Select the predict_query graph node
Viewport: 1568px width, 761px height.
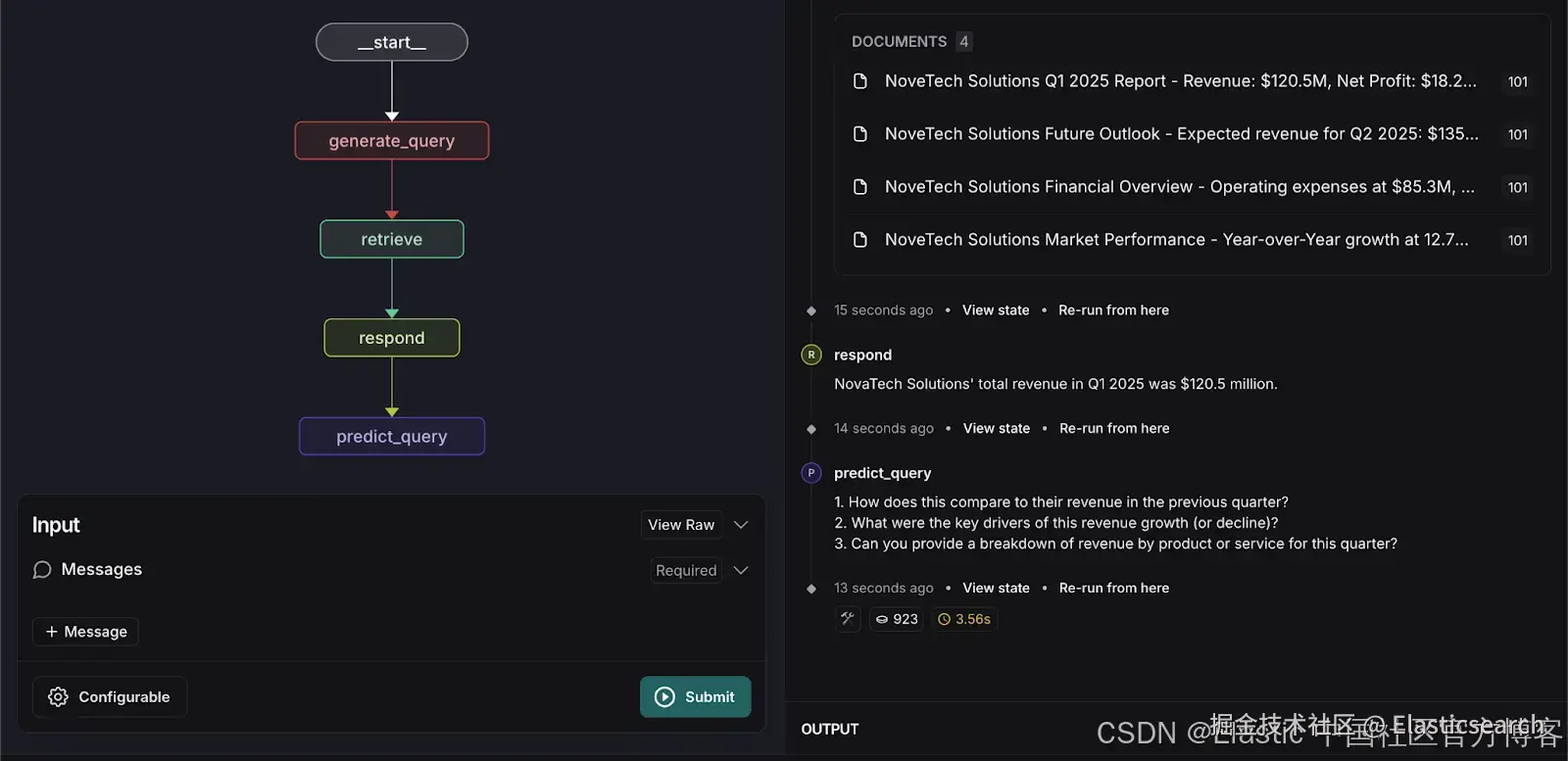point(392,437)
